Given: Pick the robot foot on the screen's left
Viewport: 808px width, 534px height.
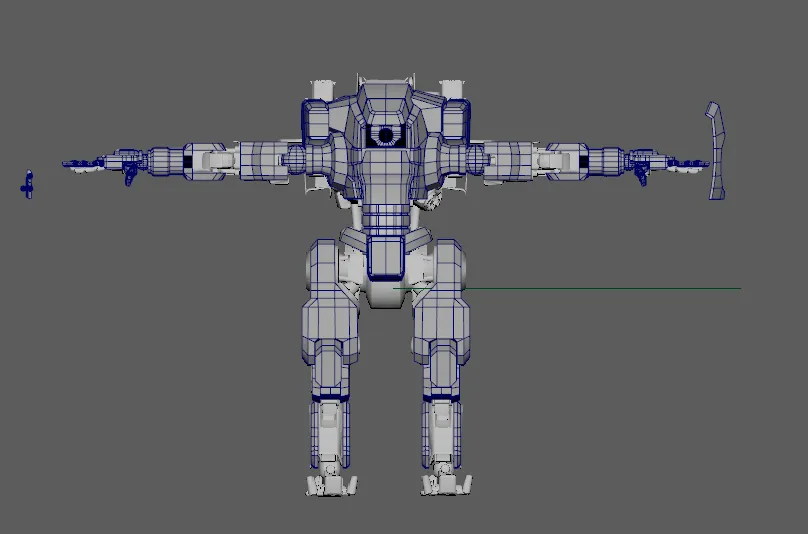Looking at the screenshot, I should pos(331,483).
